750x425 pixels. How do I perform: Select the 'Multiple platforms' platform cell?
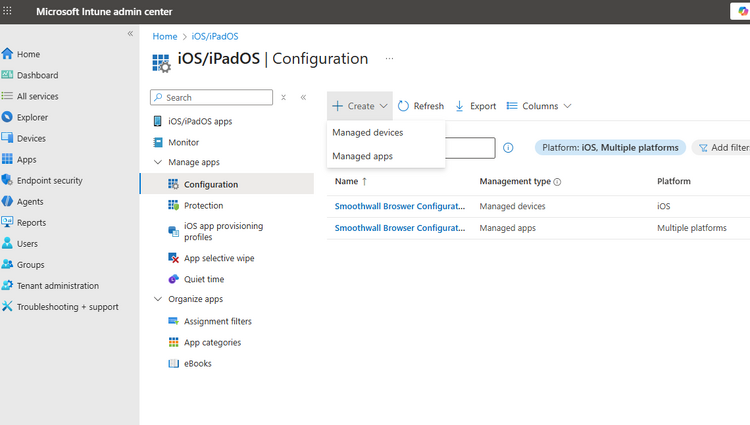tap(692, 228)
